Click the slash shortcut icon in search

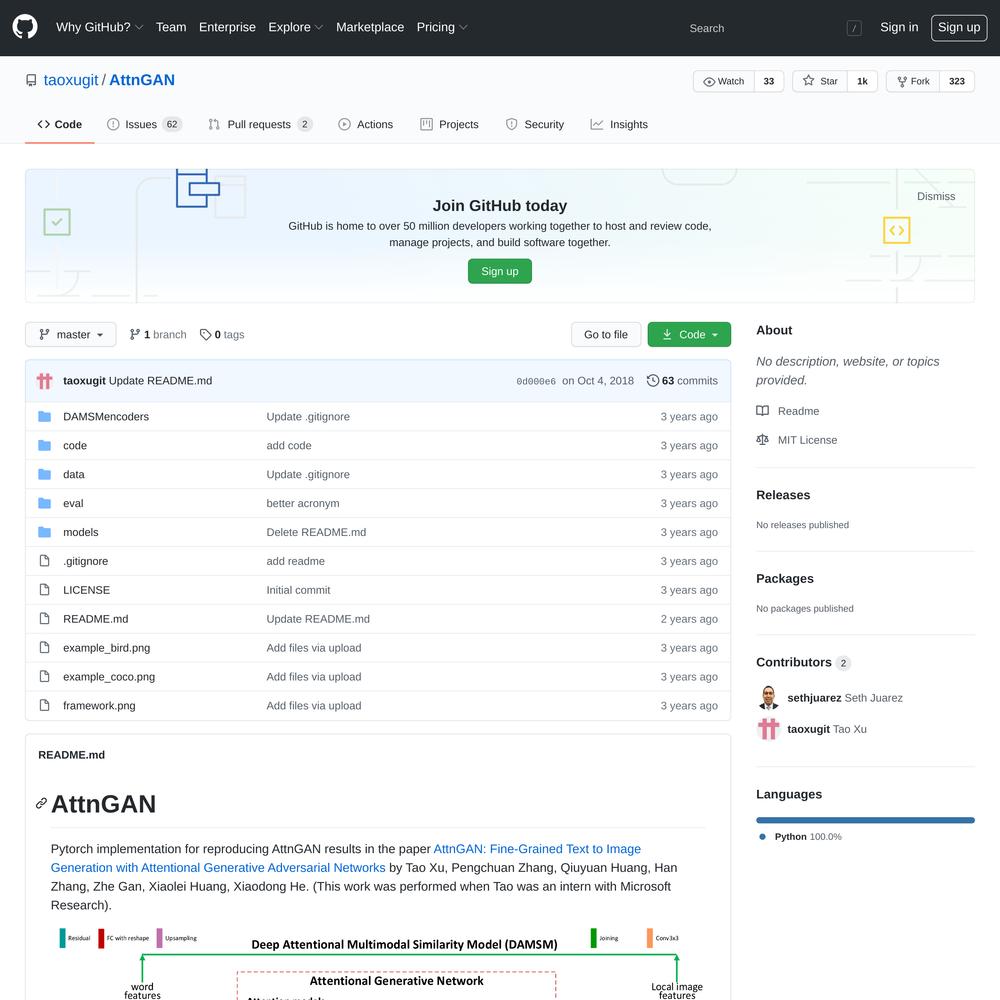854,28
